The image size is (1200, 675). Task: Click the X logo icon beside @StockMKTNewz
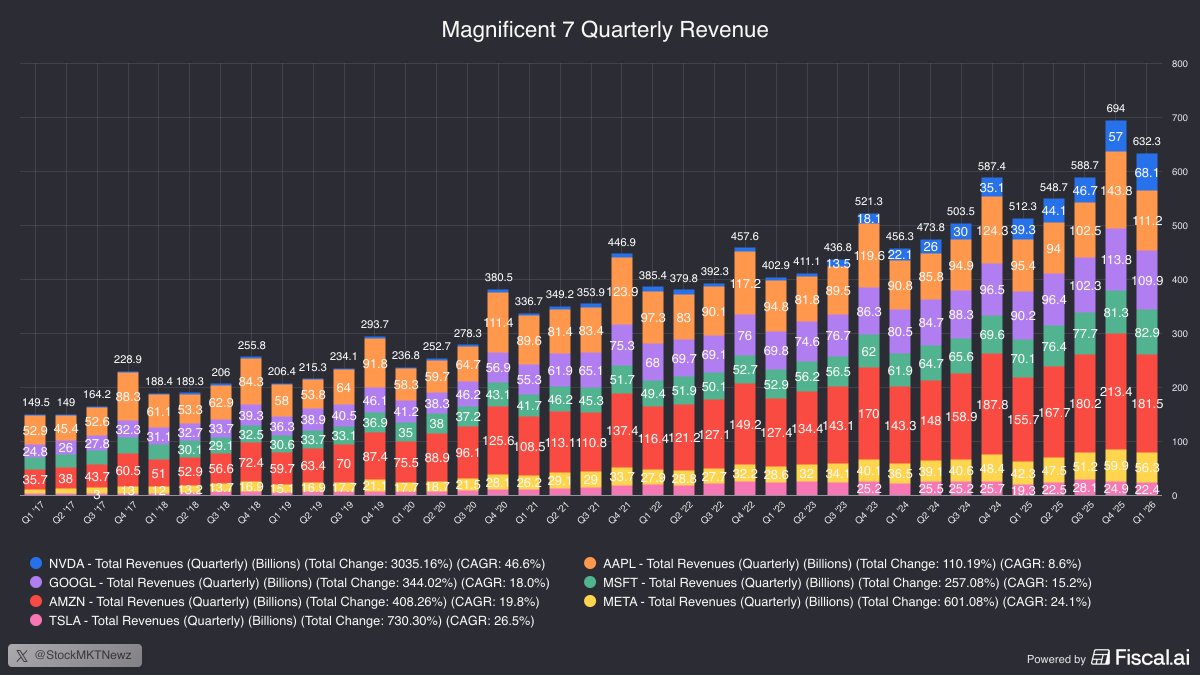pos(24,656)
